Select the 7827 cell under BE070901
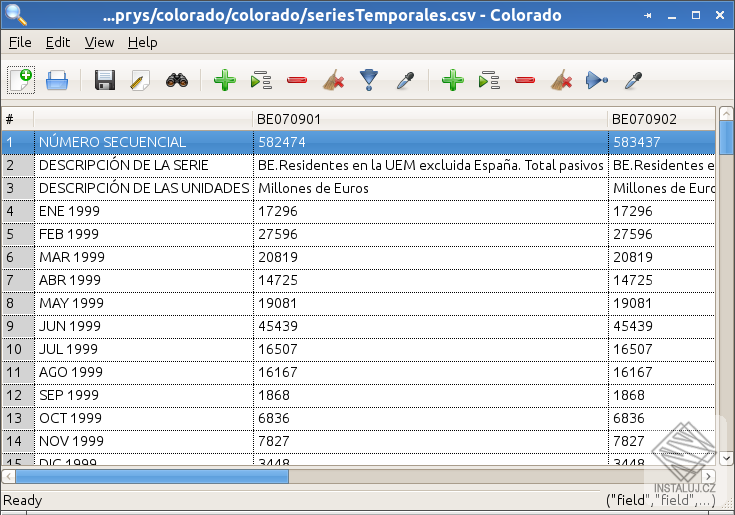 [431, 441]
